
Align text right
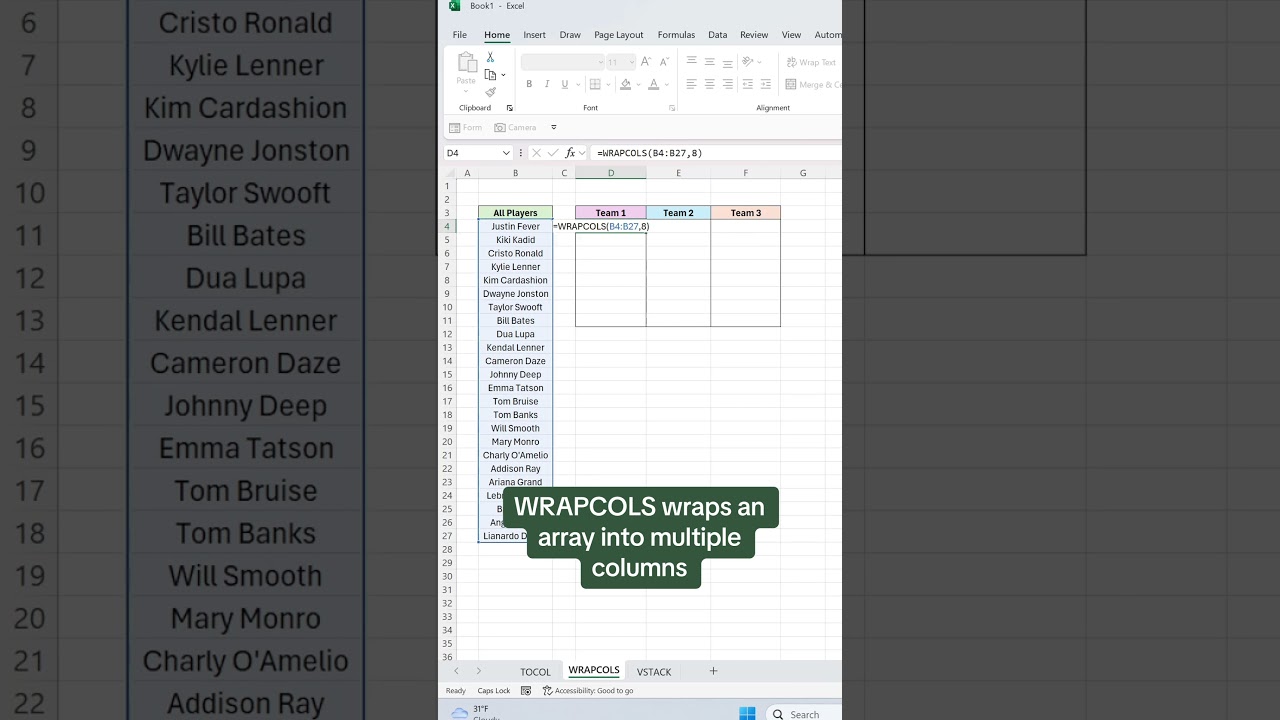click(727, 85)
